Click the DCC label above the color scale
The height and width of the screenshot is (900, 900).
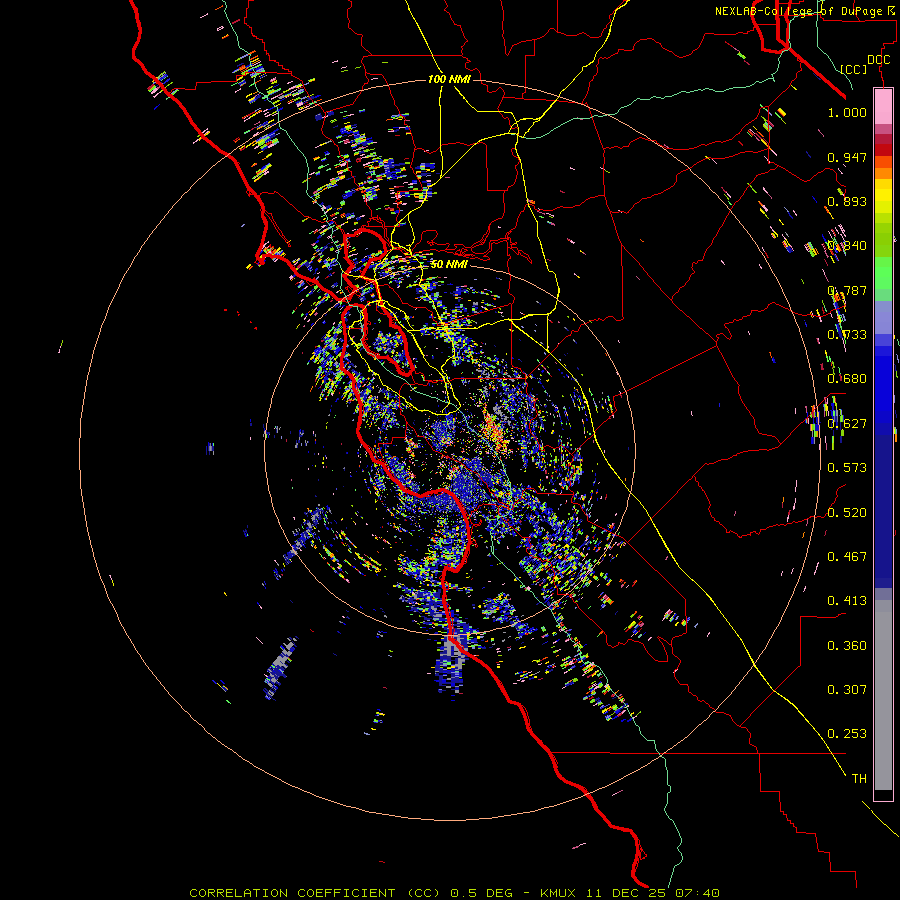point(878,60)
